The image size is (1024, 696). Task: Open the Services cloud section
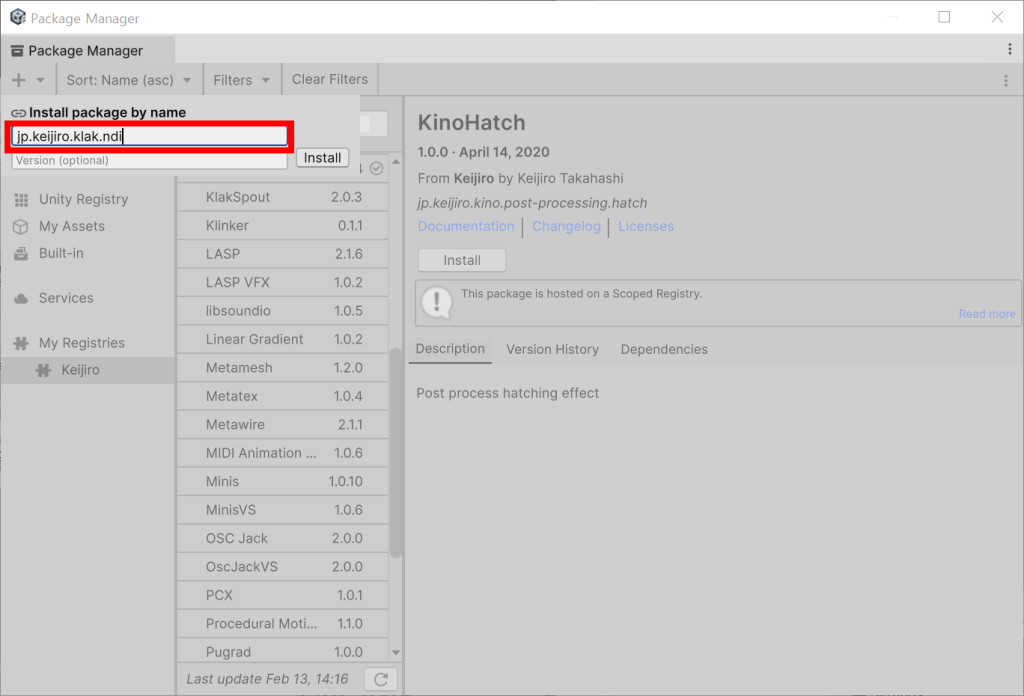click(66, 298)
